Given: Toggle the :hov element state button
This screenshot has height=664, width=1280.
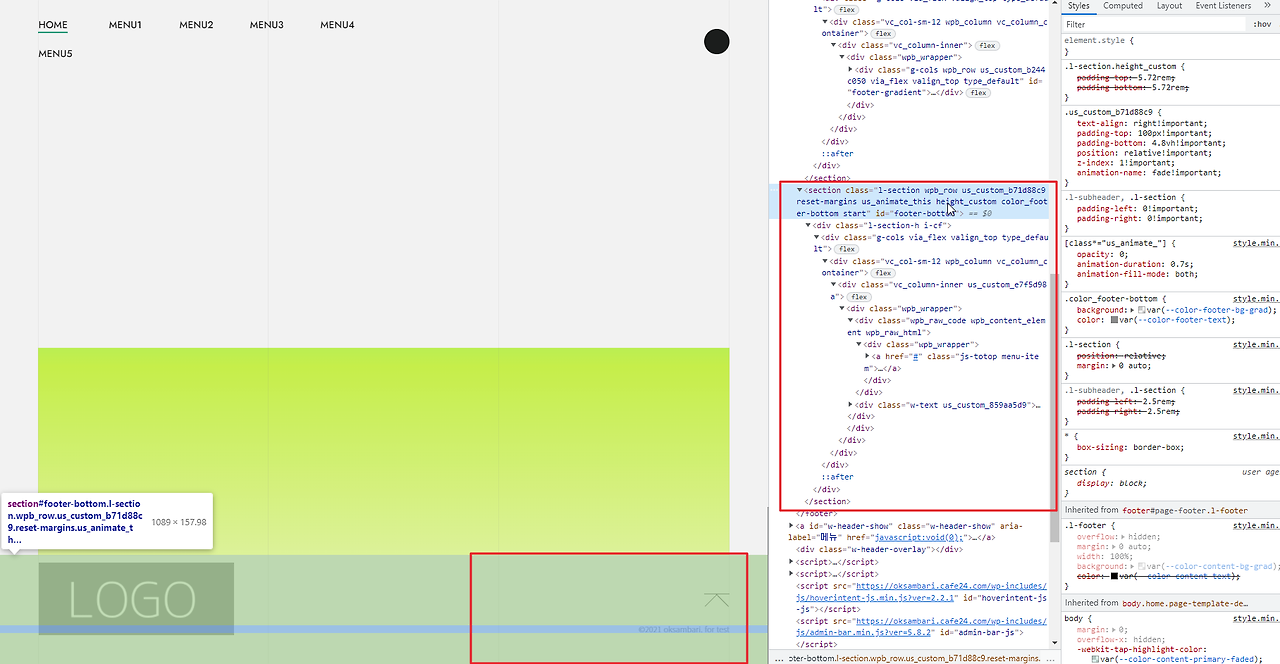Looking at the screenshot, I should (x=1262, y=24).
